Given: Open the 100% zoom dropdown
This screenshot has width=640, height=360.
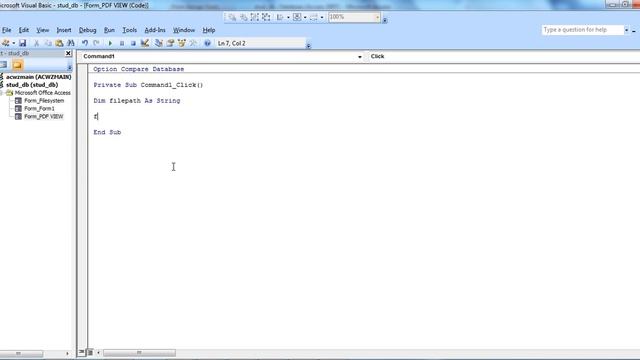Looking at the screenshot, I should coord(377,17).
